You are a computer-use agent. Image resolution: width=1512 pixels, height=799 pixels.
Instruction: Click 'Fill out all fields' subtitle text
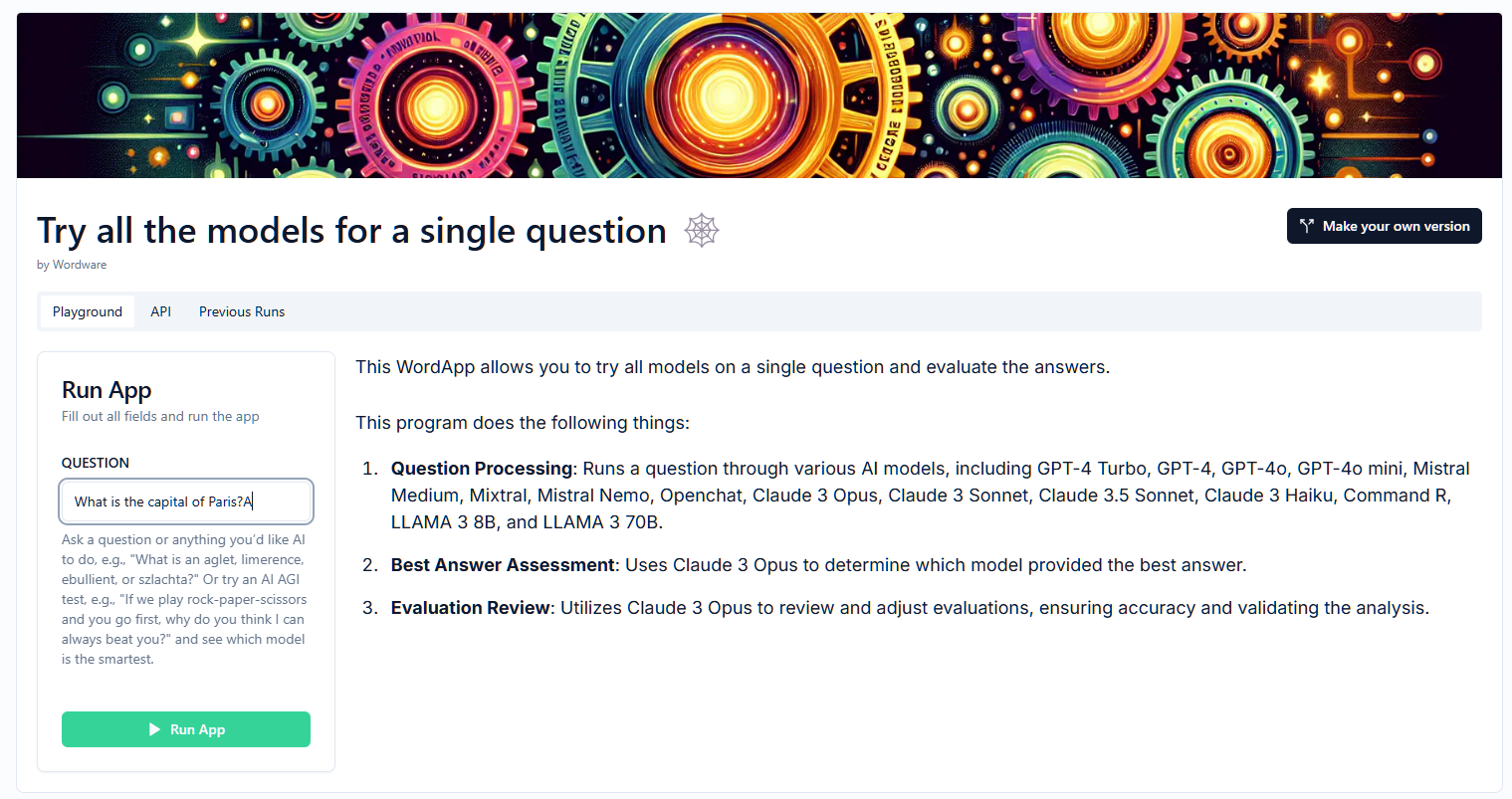click(160, 416)
